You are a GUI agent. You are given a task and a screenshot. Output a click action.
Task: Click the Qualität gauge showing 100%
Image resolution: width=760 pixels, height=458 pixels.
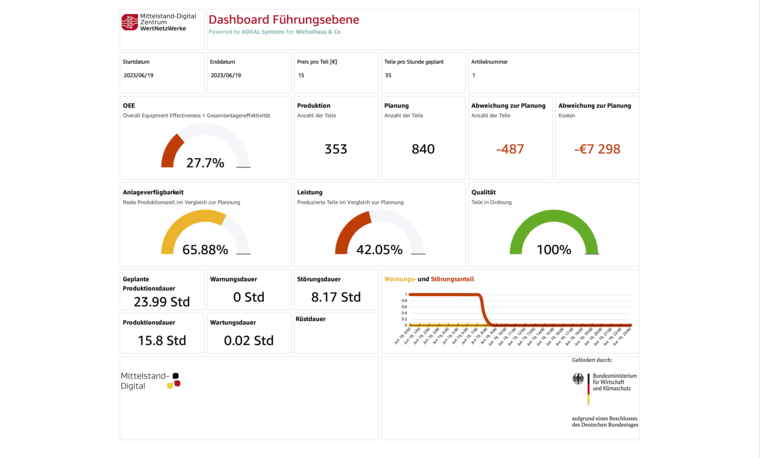click(554, 233)
